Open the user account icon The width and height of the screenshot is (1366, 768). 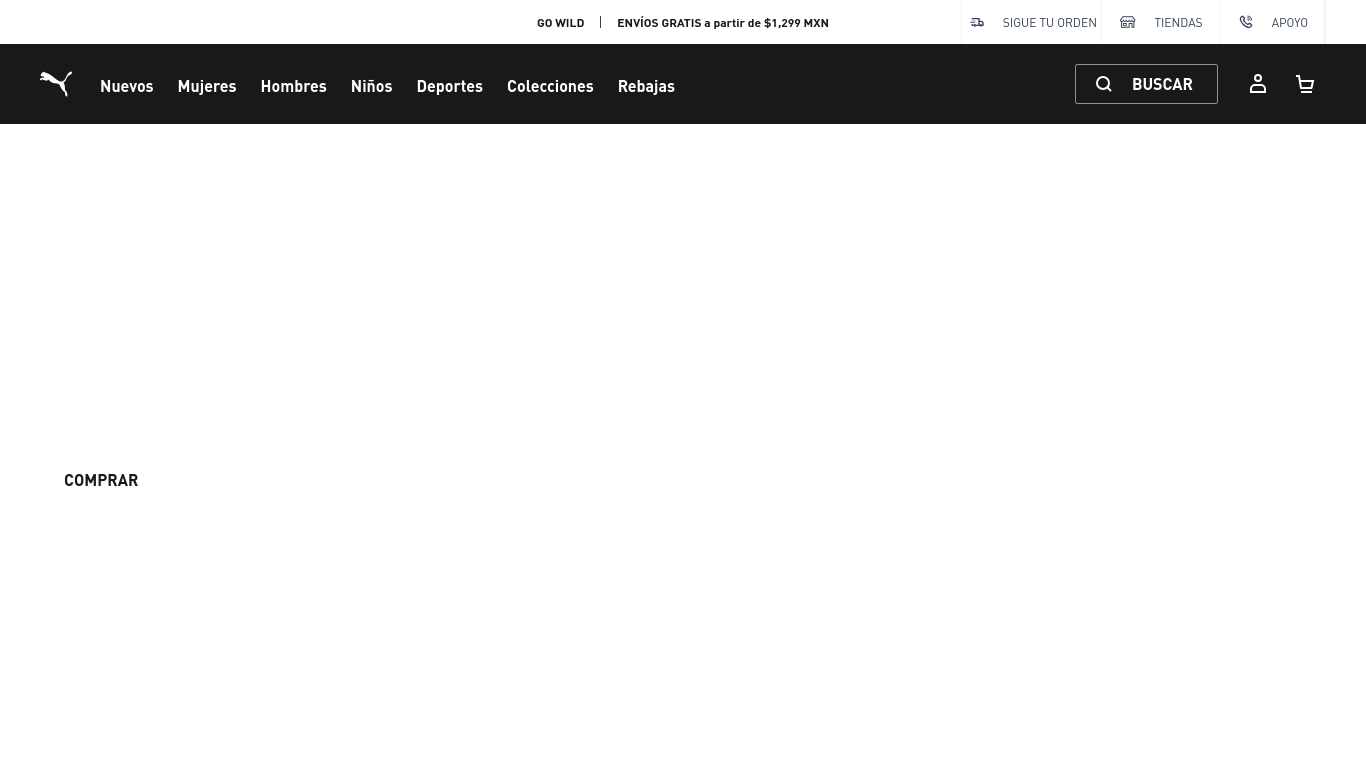pyautogui.click(x=1258, y=84)
